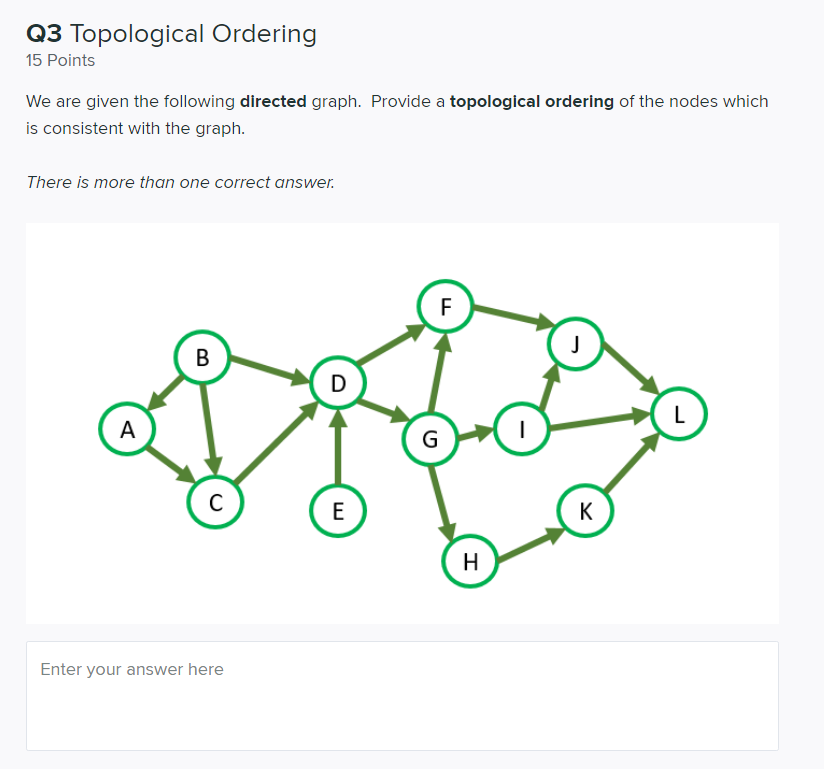Click the Enter your answer here placeholder
This screenshot has height=769, width=824.
point(132,669)
